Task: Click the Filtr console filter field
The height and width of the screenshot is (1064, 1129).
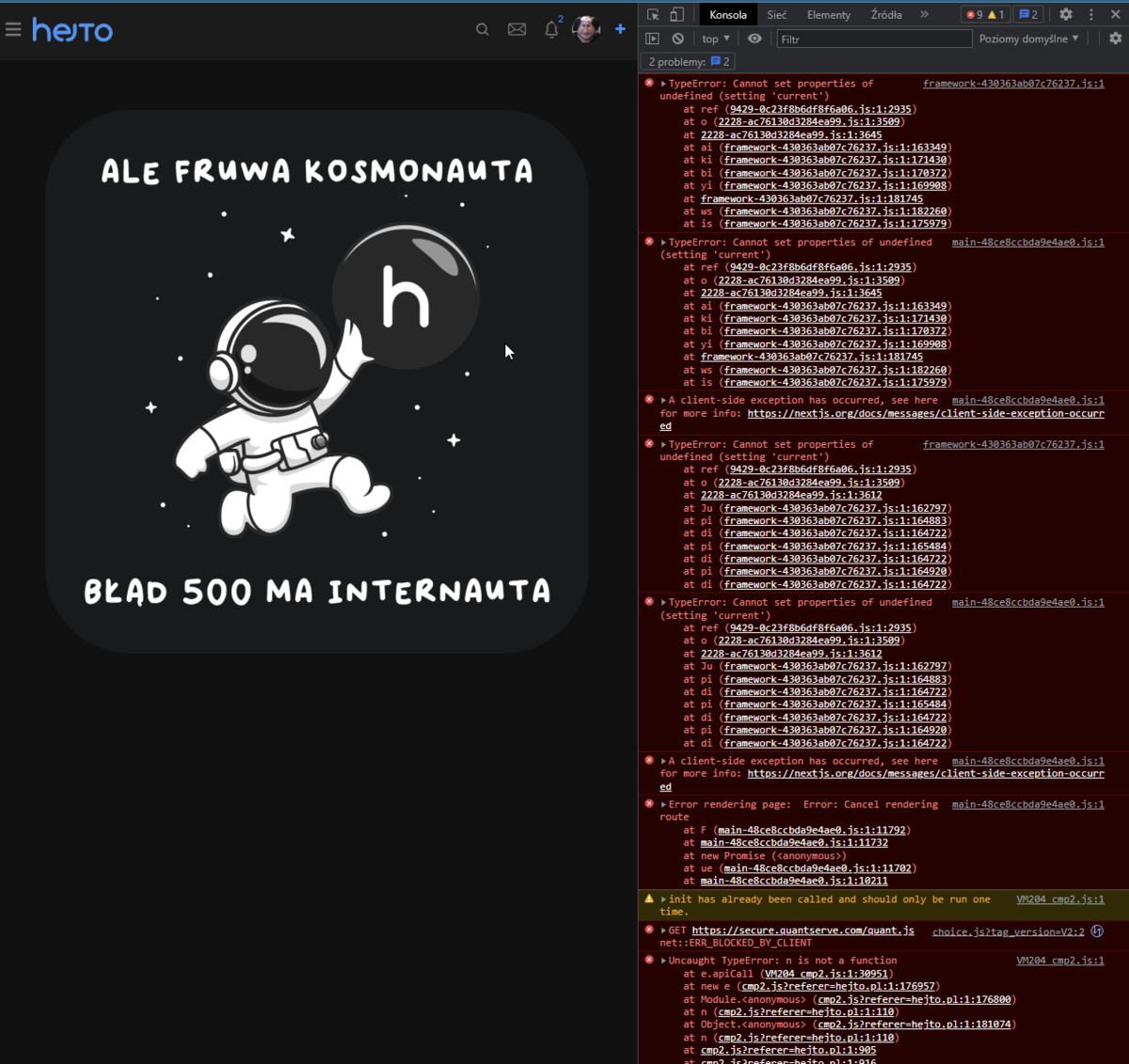Action: pyautogui.click(x=873, y=39)
